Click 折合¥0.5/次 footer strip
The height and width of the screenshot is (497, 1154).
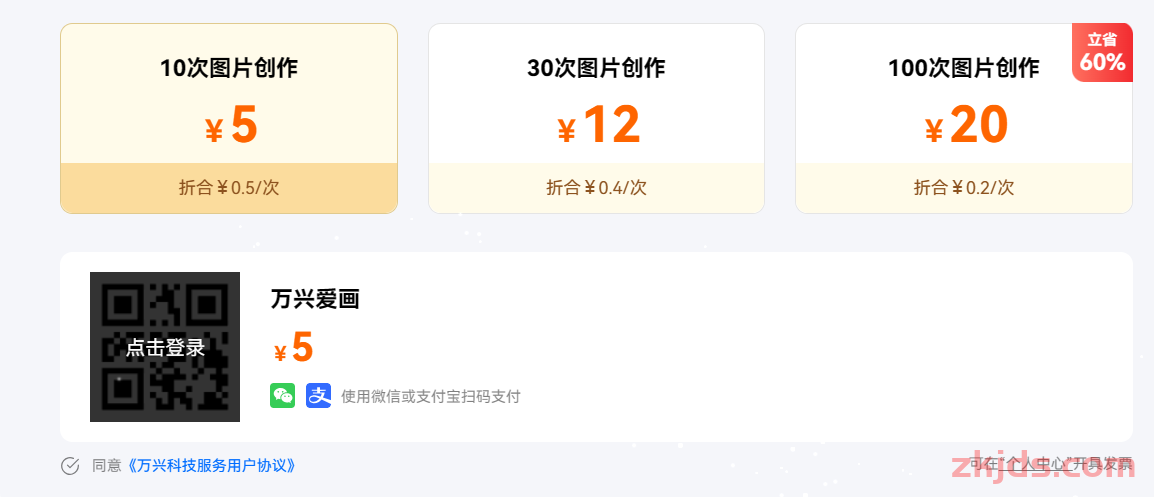point(229,188)
